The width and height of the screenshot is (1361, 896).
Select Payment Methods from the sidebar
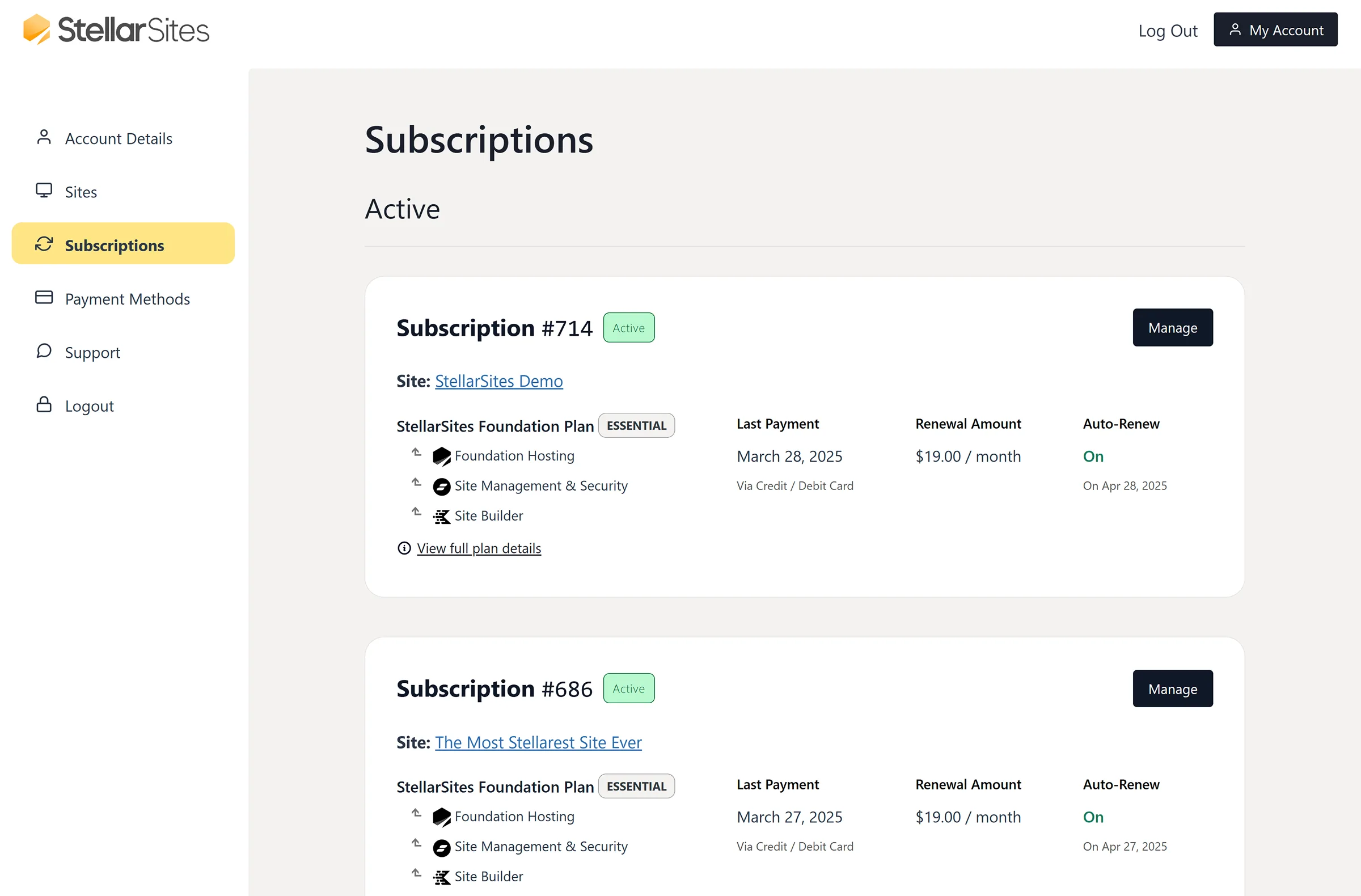pos(127,298)
